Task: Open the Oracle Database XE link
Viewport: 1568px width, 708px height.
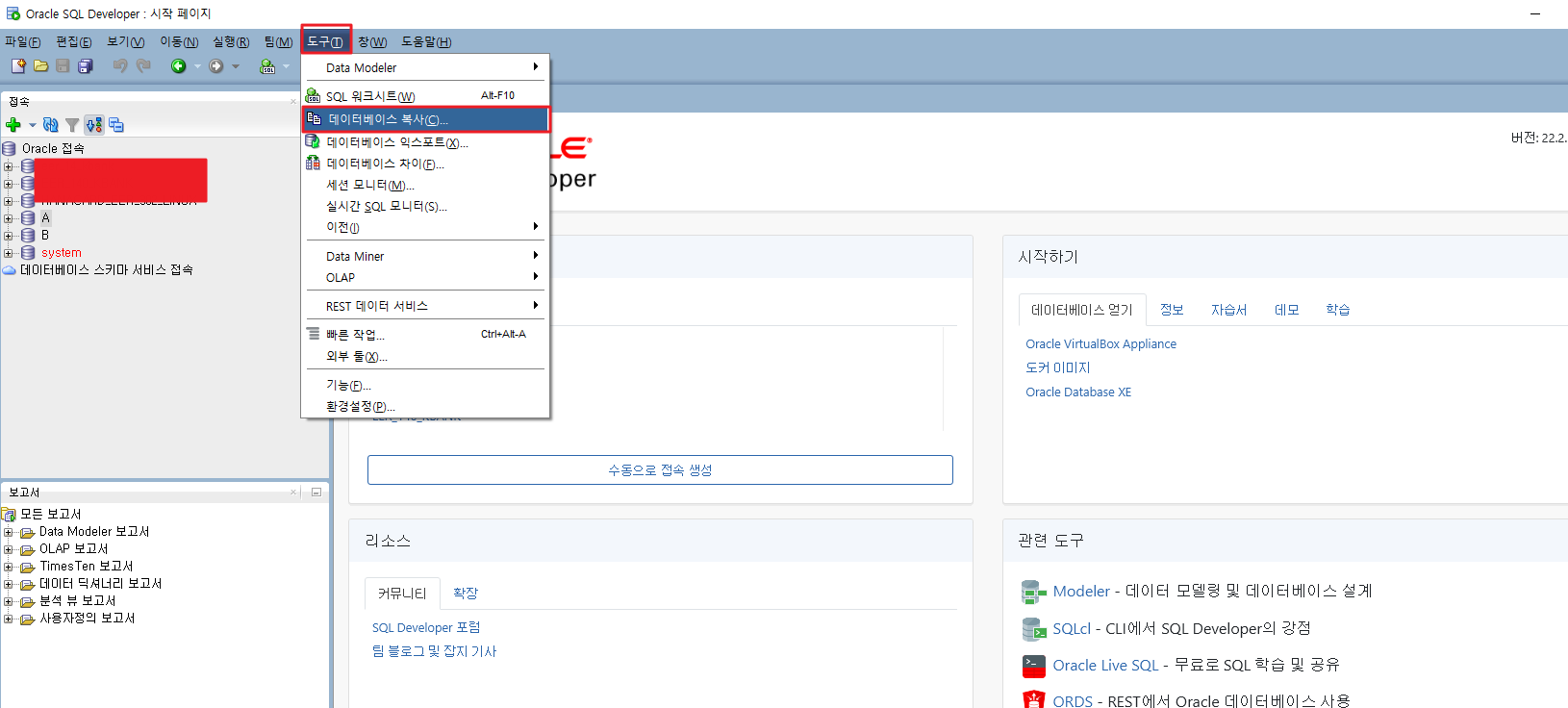Action: coord(1078,392)
